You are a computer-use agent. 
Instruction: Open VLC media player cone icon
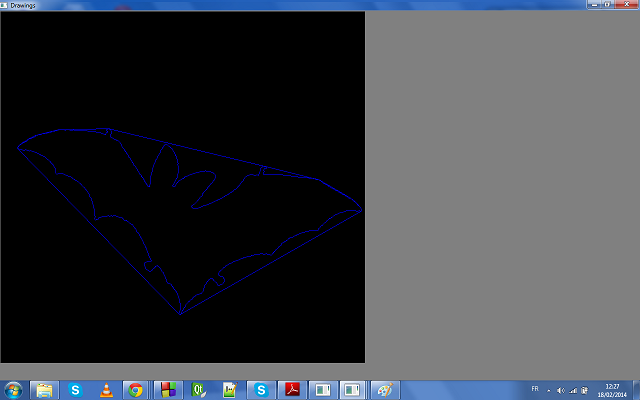[106, 390]
